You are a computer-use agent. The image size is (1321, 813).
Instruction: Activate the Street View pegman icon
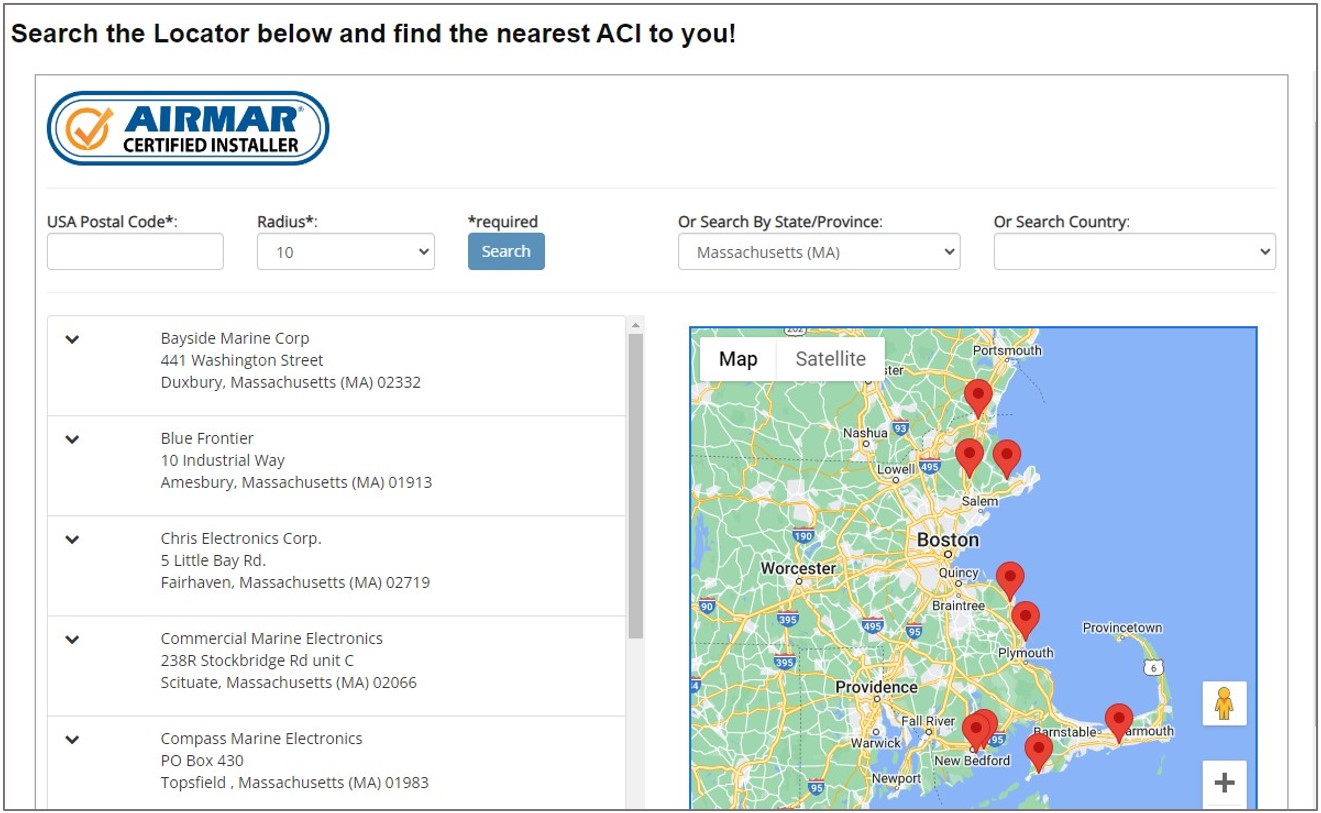(x=1224, y=703)
